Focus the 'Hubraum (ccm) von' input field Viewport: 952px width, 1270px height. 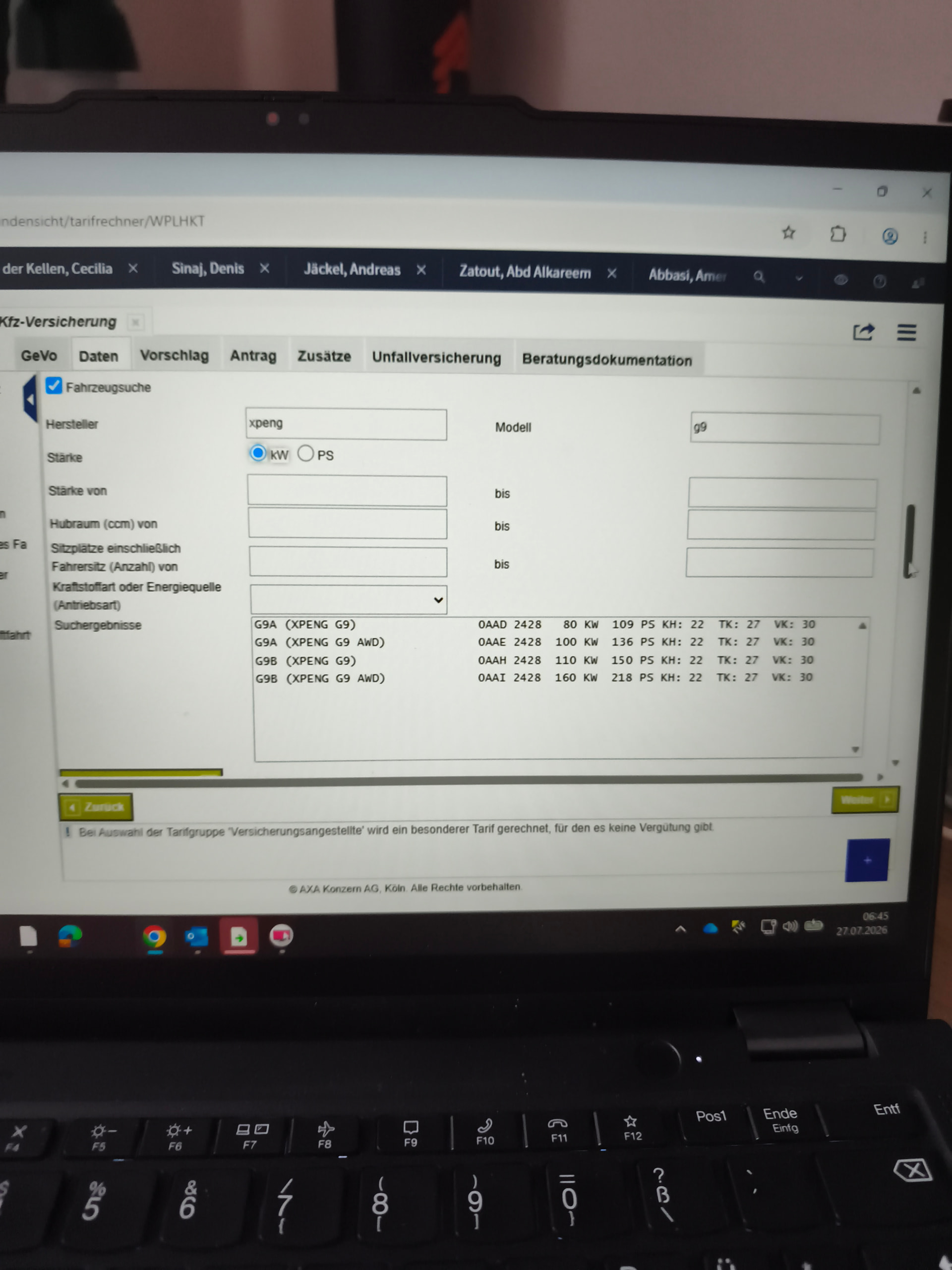(x=348, y=523)
